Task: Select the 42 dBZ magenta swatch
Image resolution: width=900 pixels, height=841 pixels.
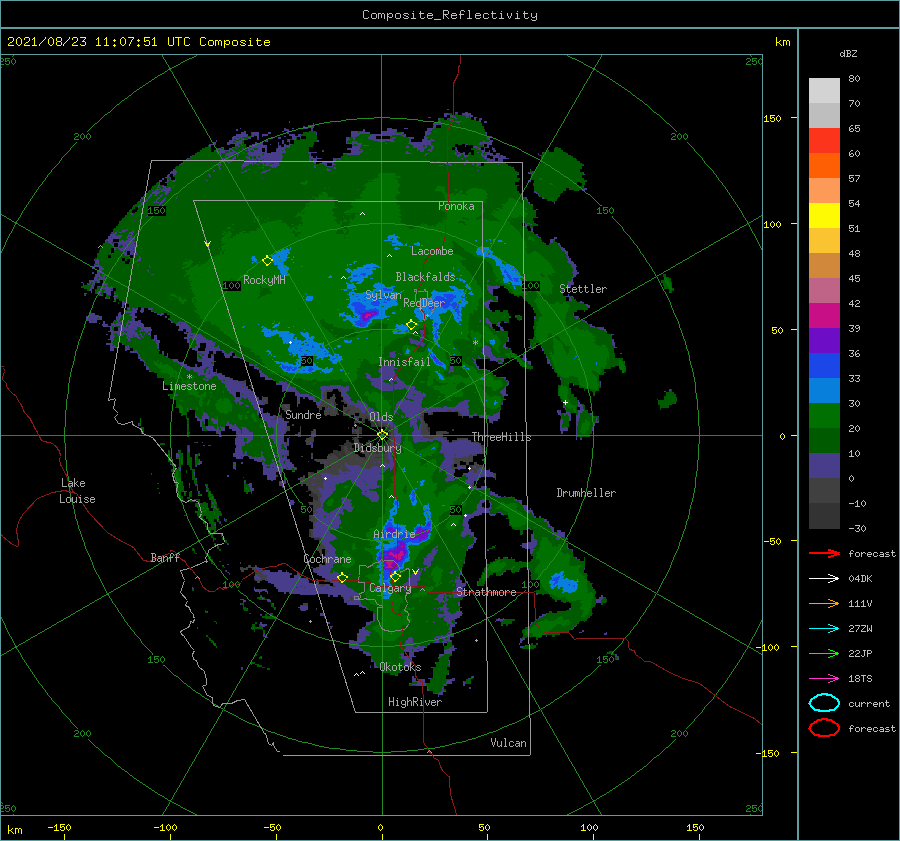Action: (x=824, y=315)
